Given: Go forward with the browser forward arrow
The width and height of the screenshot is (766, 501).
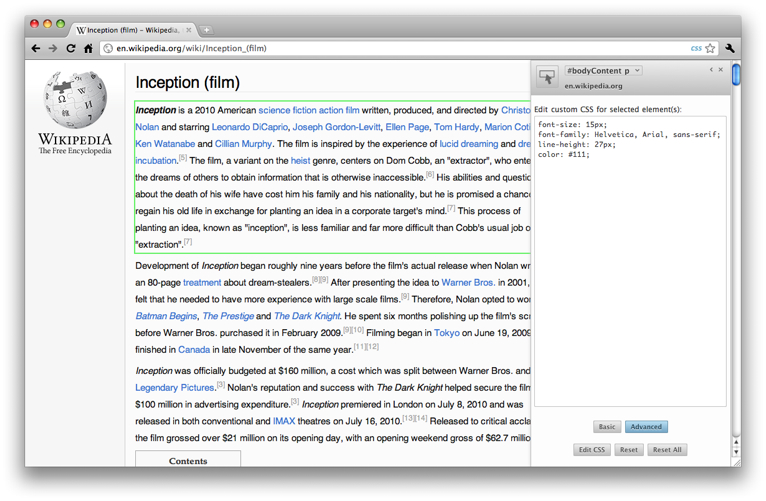Looking at the screenshot, I should pyautogui.click(x=53, y=48).
